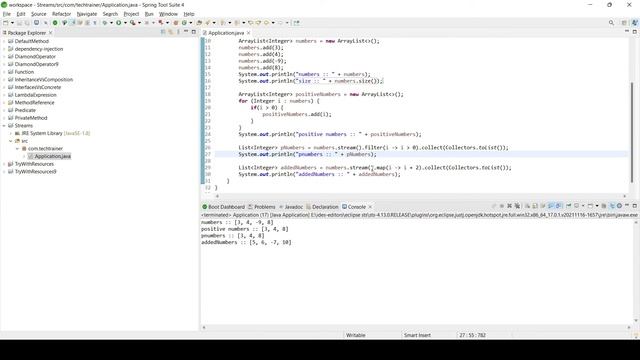The image size is (640, 360).
Task: Toggle Show Console on standard output change
Action: tap(551, 206)
